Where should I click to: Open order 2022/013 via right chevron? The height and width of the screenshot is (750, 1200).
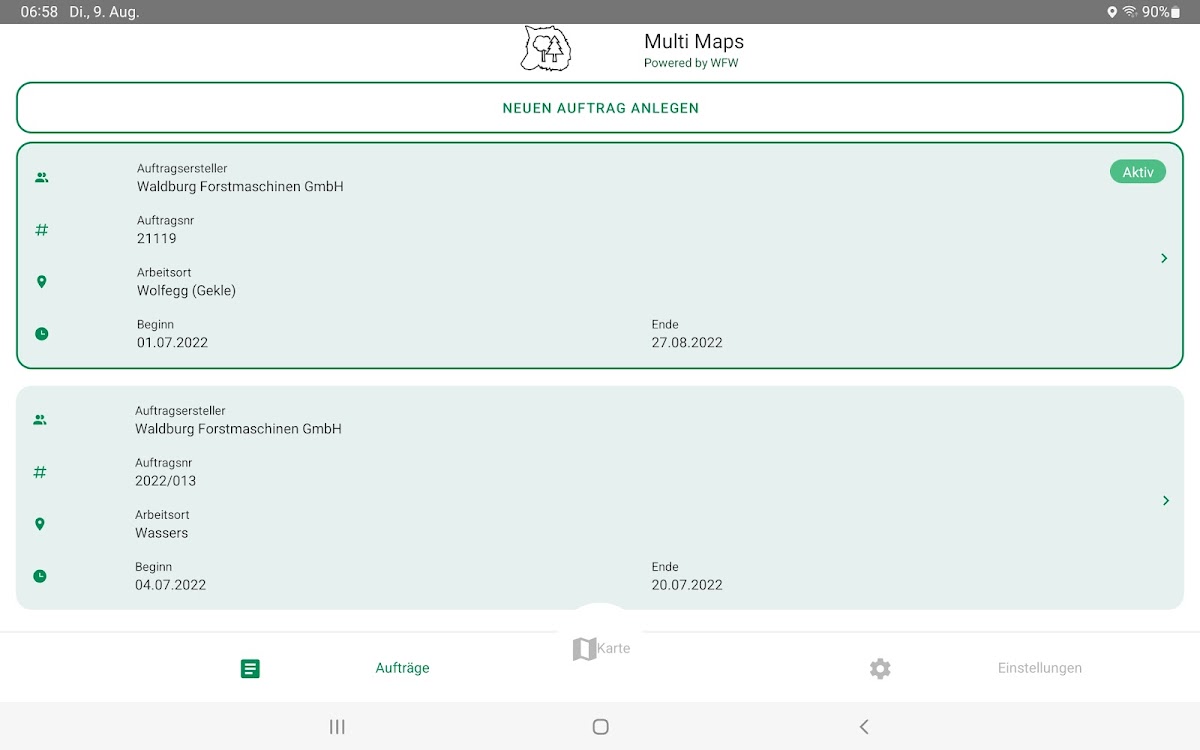click(1165, 500)
